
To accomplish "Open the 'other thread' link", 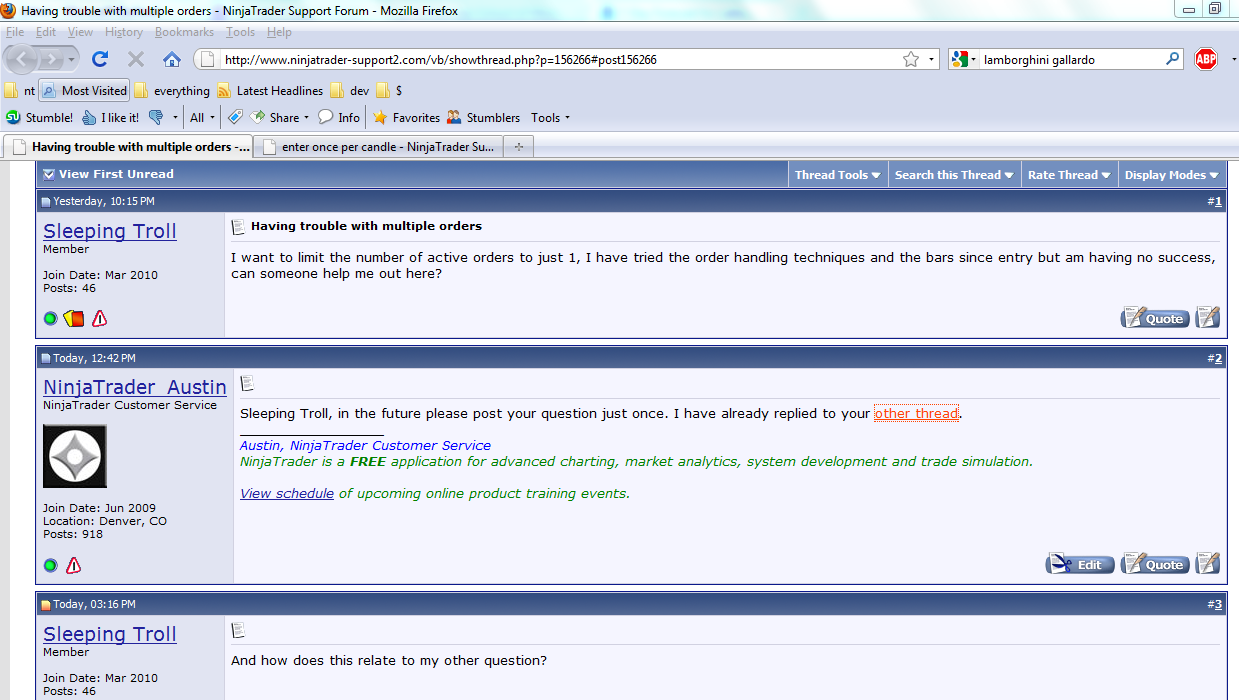I will tap(916, 414).
